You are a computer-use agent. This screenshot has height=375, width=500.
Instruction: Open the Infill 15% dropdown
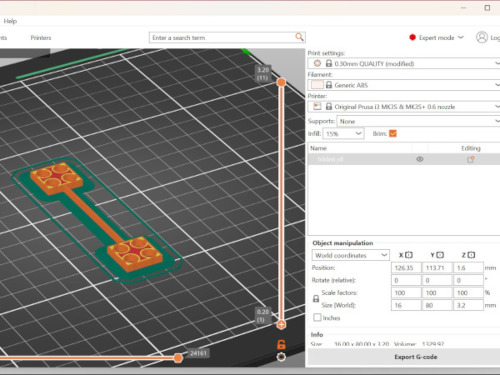(x=343, y=134)
